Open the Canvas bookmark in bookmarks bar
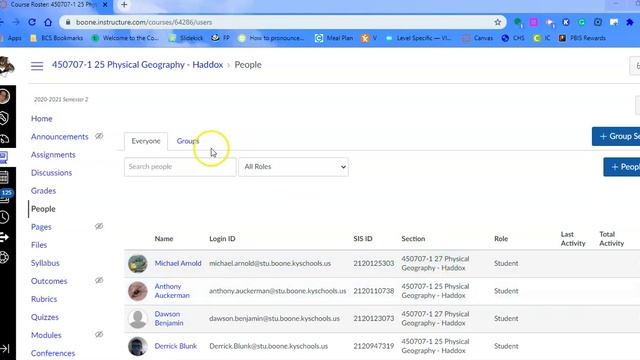The width and height of the screenshot is (640, 360). [x=478, y=38]
